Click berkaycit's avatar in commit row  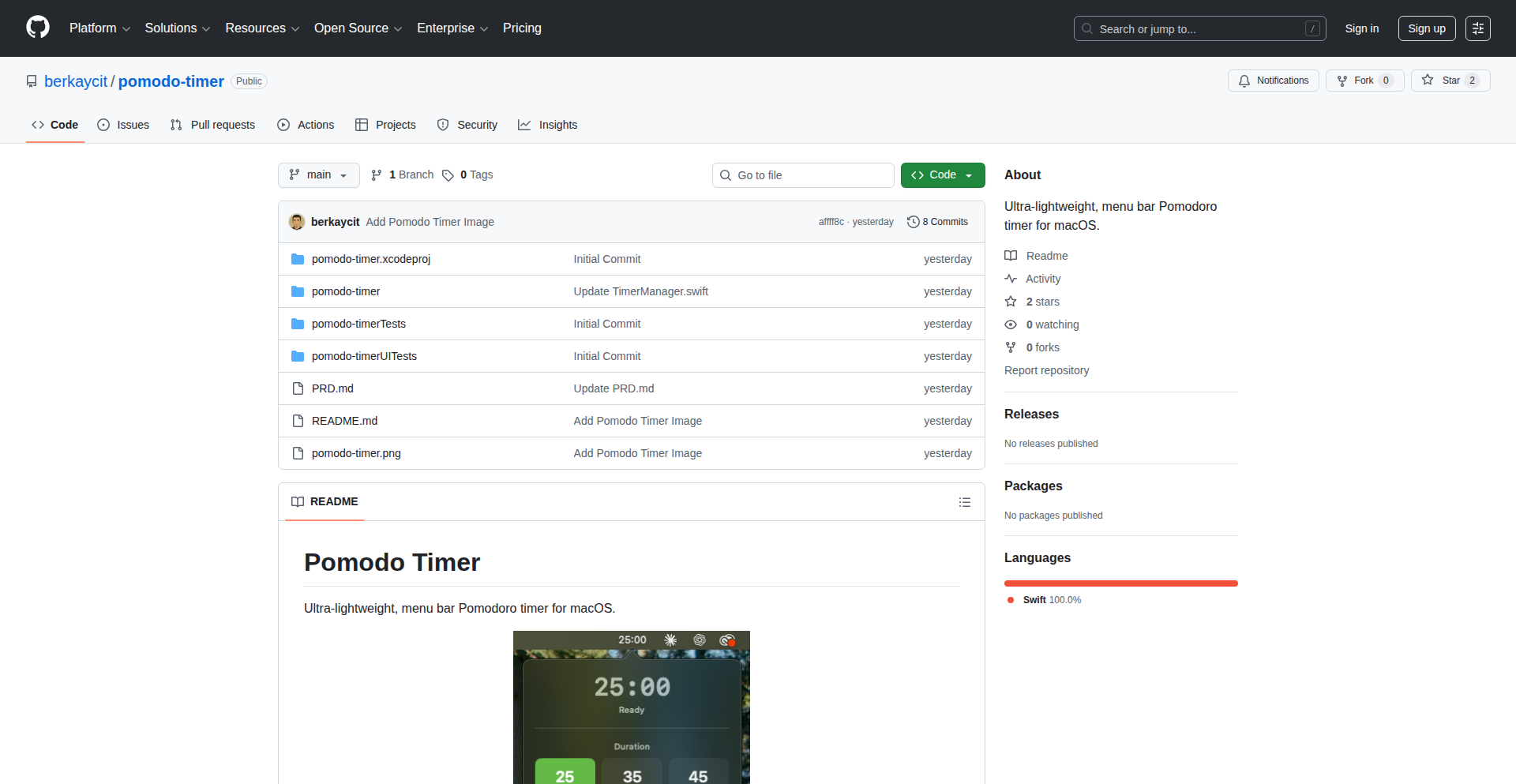[x=297, y=222]
